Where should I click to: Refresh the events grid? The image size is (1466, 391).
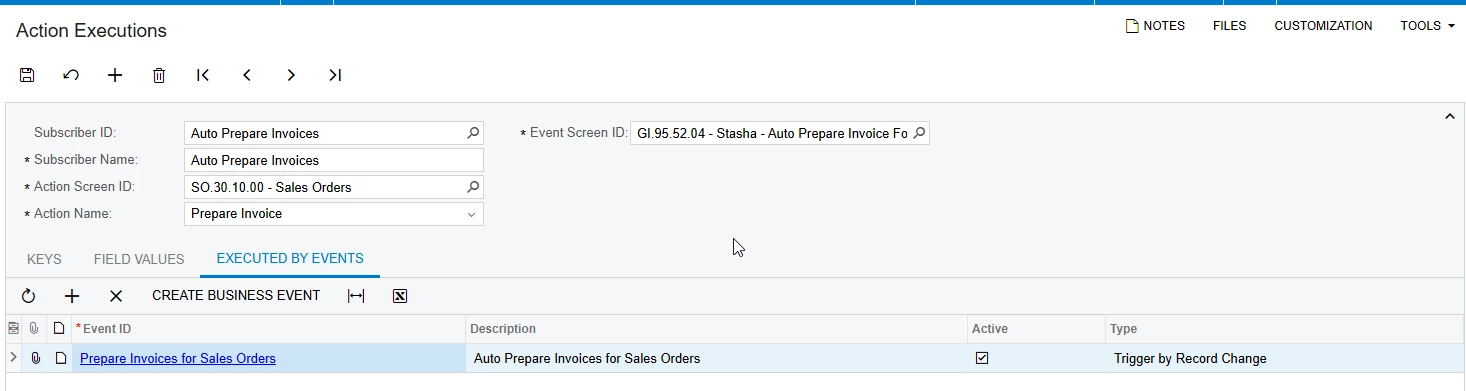tap(28, 296)
